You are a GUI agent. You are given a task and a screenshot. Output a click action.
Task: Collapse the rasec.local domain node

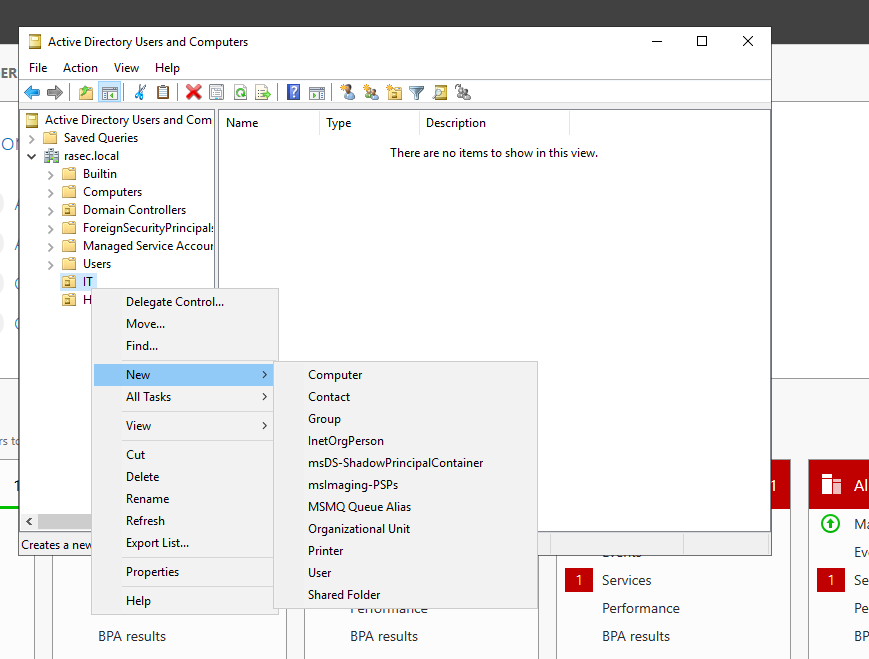[x=32, y=156]
